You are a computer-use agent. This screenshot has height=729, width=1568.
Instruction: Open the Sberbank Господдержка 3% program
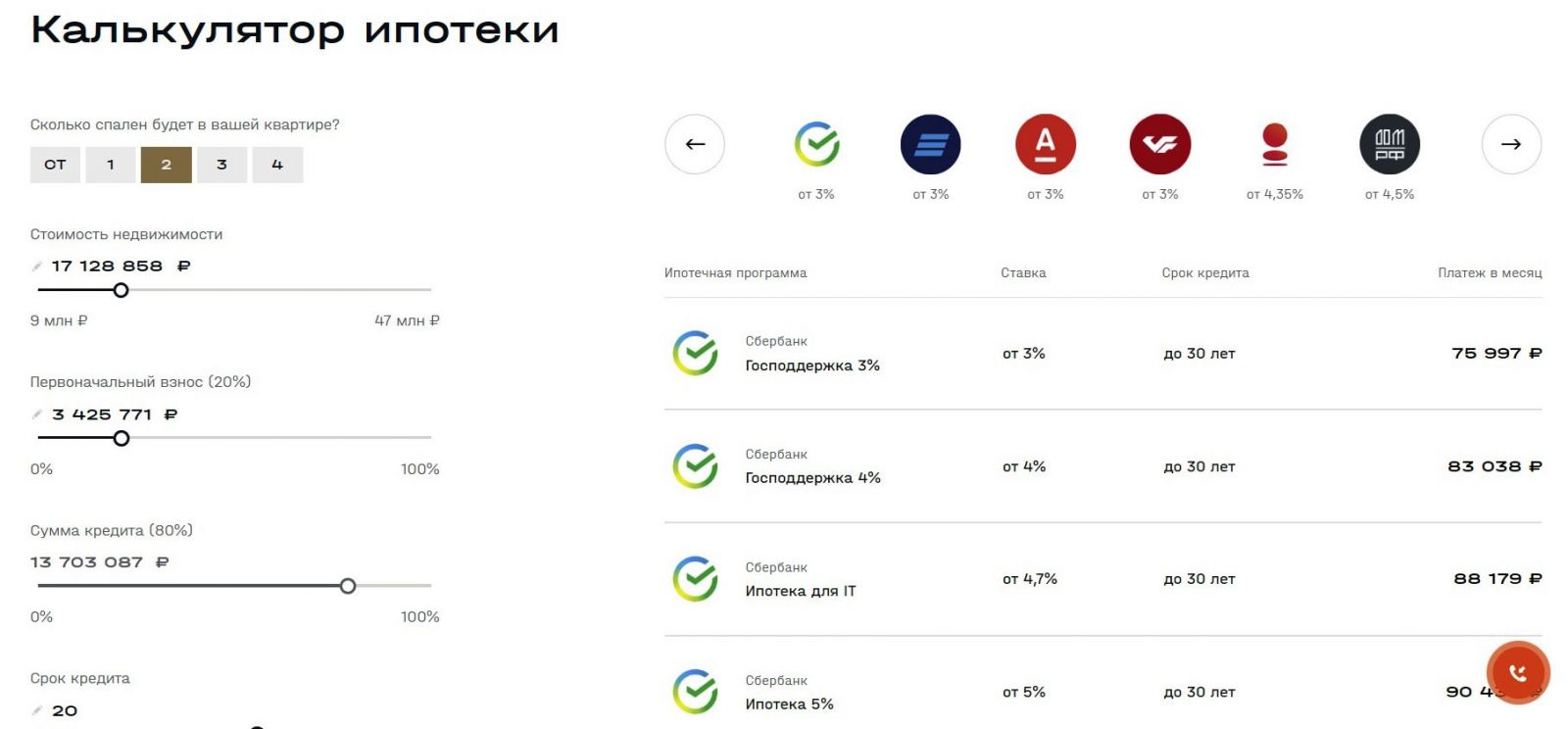pyautogui.click(x=1102, y=354)
